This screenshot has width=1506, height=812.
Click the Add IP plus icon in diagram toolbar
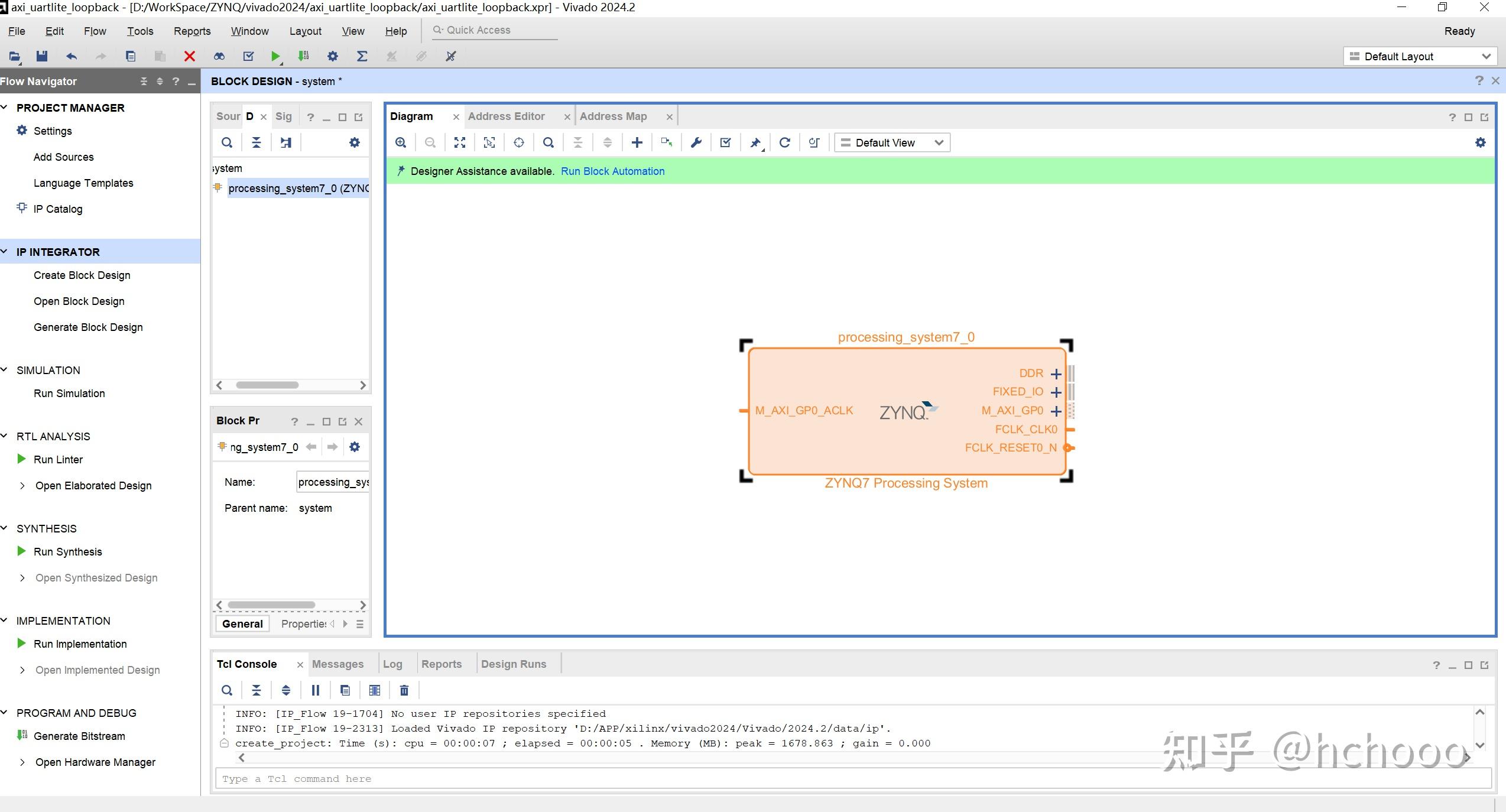click(x=637, y=142)
